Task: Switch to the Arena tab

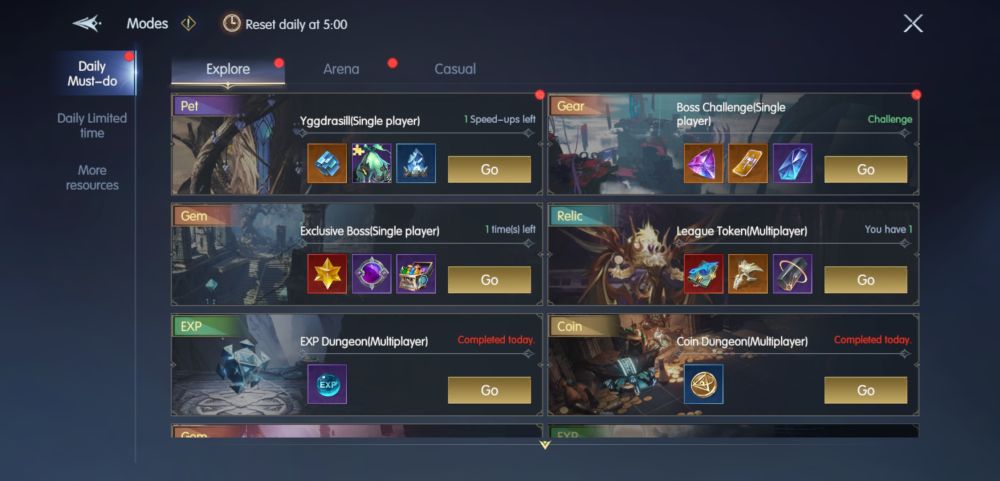Action: [x=341, y=69]
